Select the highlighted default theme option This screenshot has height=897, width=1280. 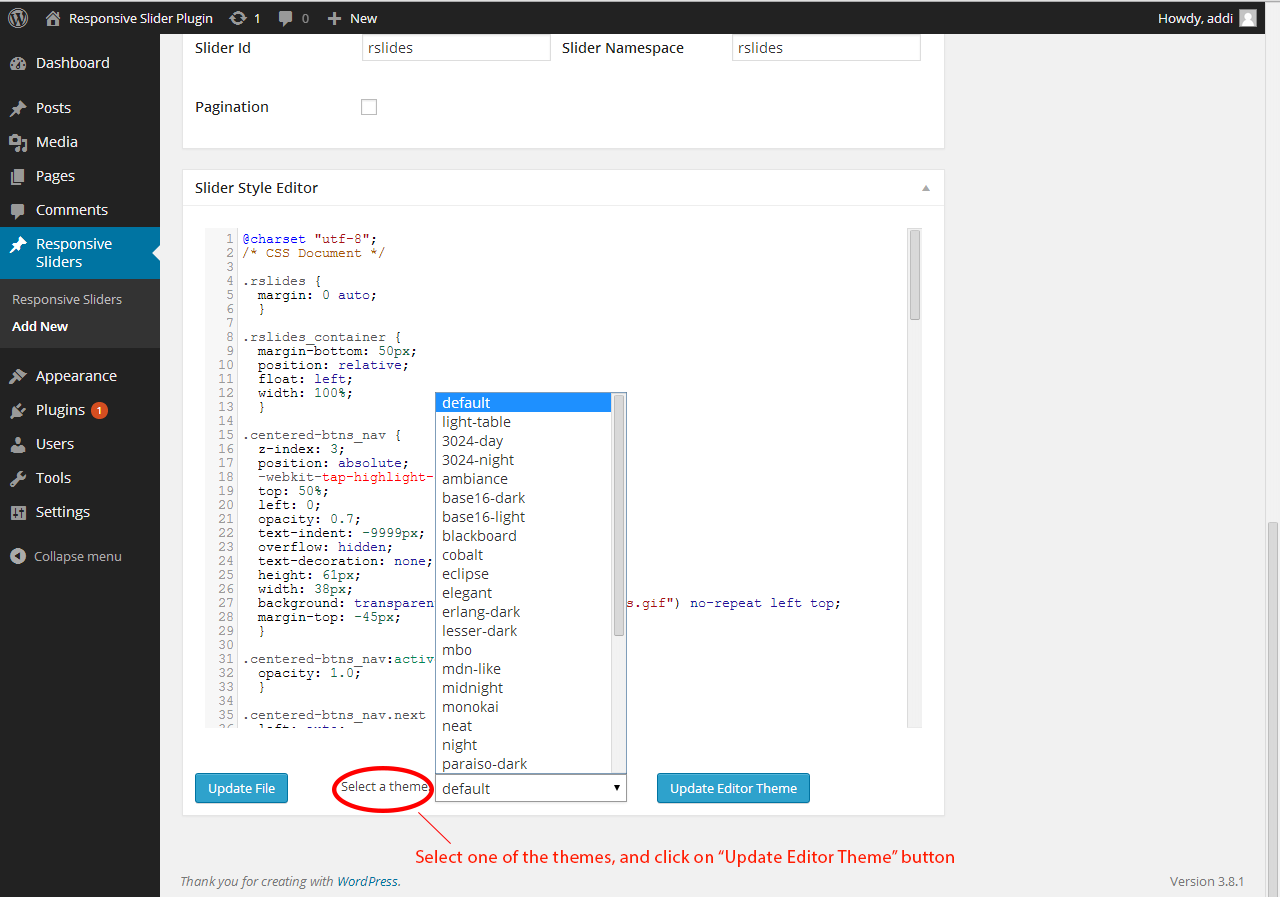(x=523, y=403)
